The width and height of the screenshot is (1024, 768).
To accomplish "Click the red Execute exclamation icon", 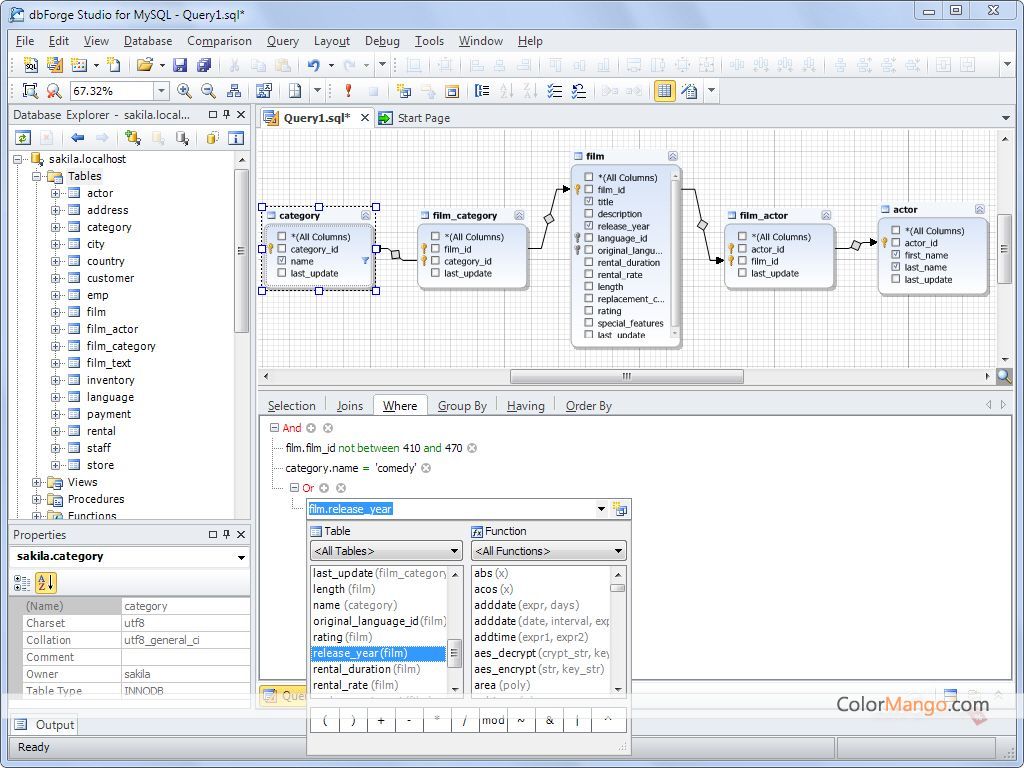I will [348, 91].
